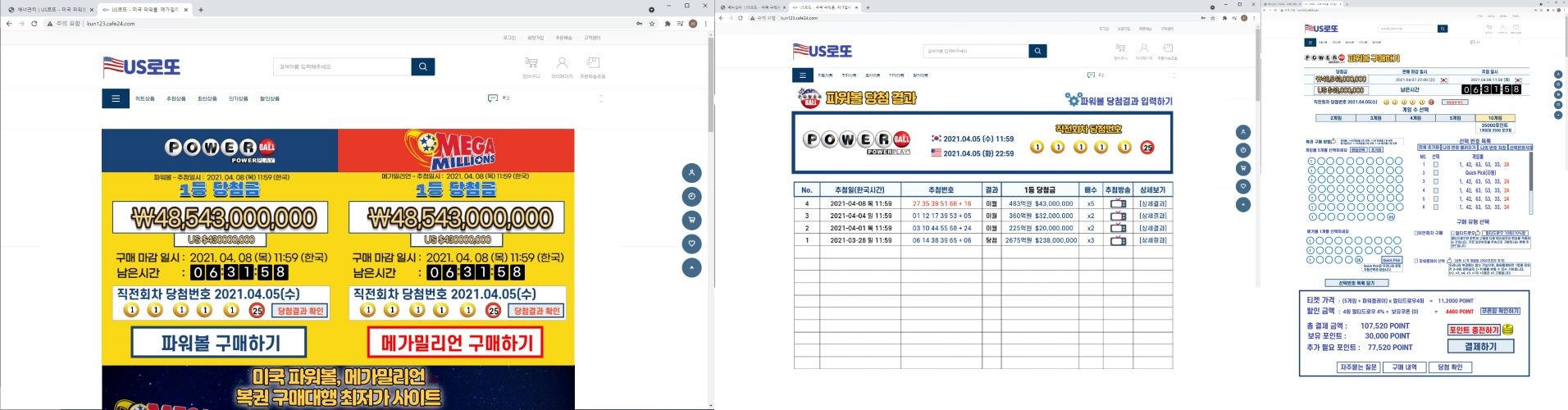Open hamburger menu in left window
Viewport: 1568px width, 410px height.
tap(116, 98)
